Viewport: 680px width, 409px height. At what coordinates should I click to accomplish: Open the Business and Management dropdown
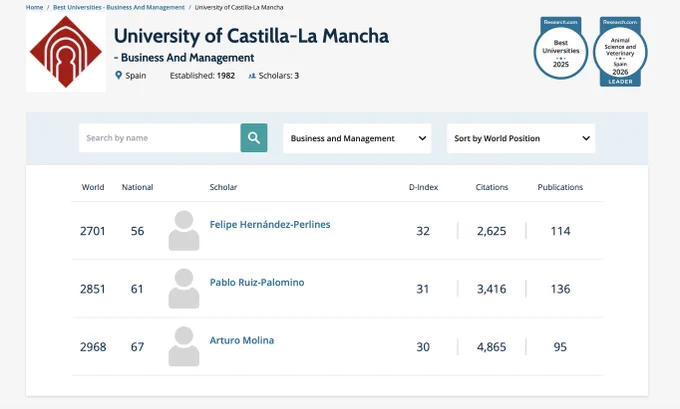coord(357,138)
